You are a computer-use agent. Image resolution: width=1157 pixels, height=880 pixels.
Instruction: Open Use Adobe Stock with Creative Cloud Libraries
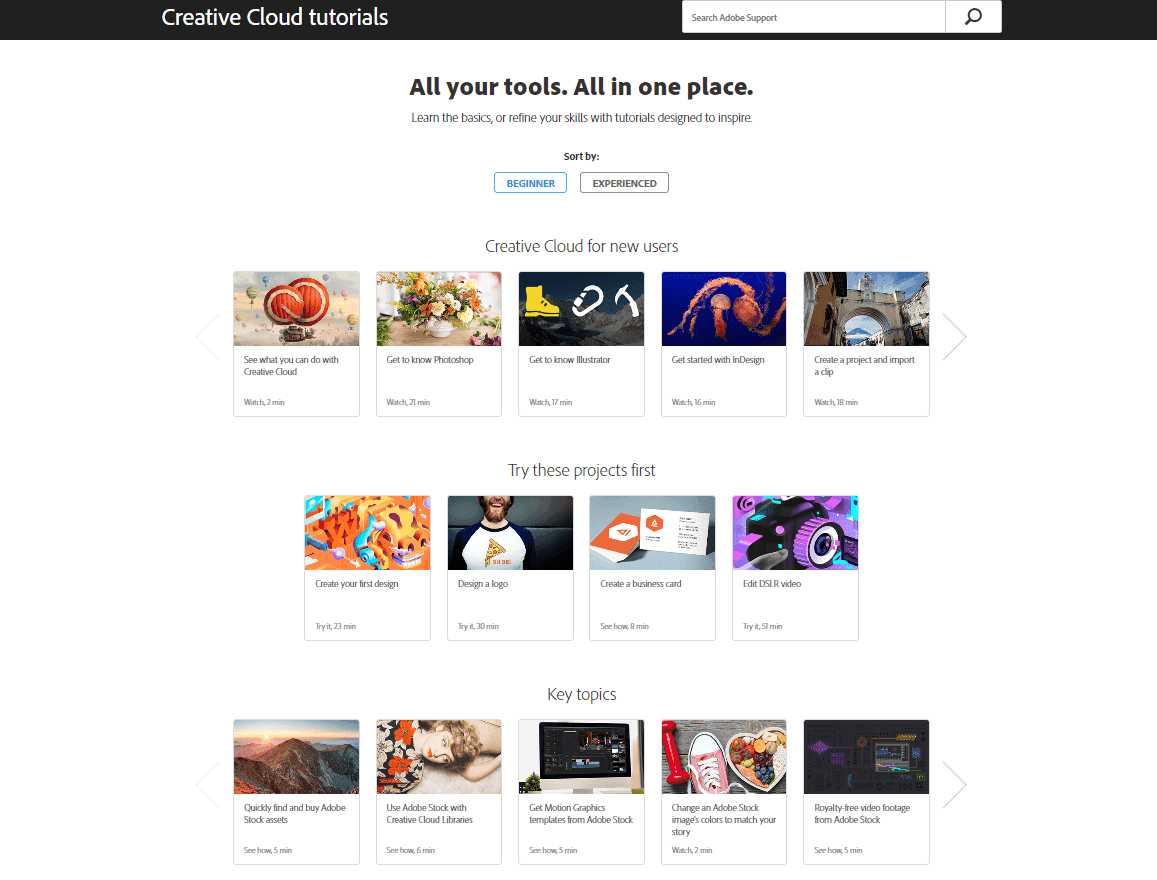pyautogui.click(x=439, y=792)
